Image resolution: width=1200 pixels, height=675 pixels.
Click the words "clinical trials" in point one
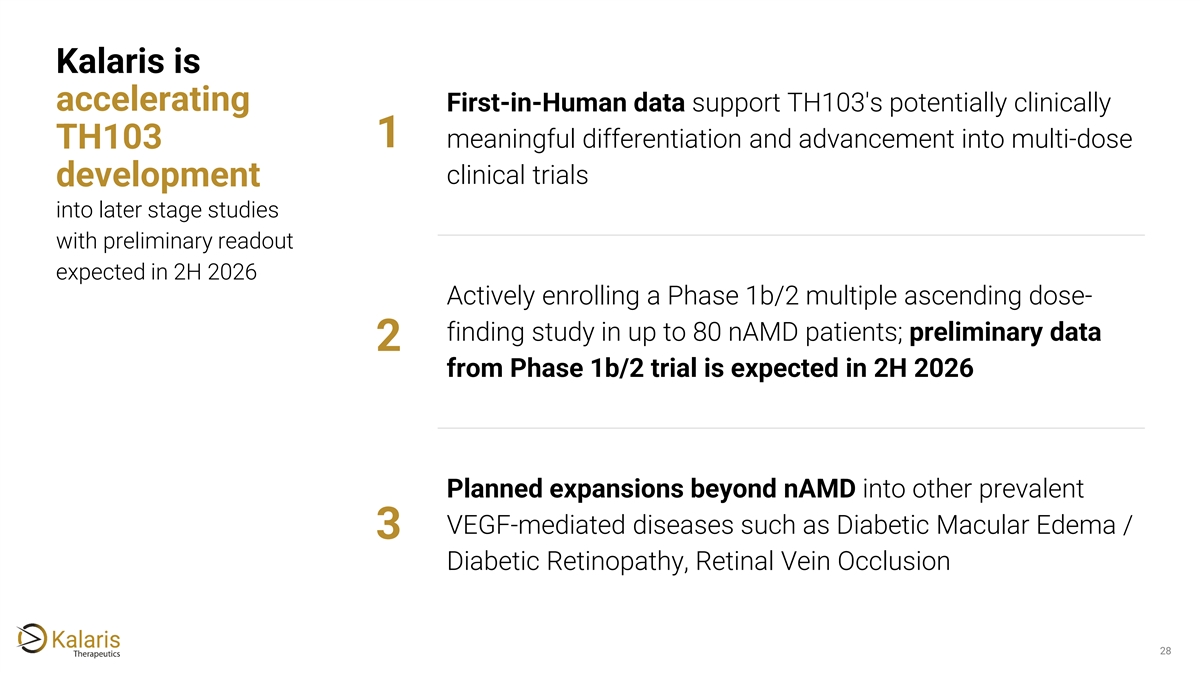517,175
